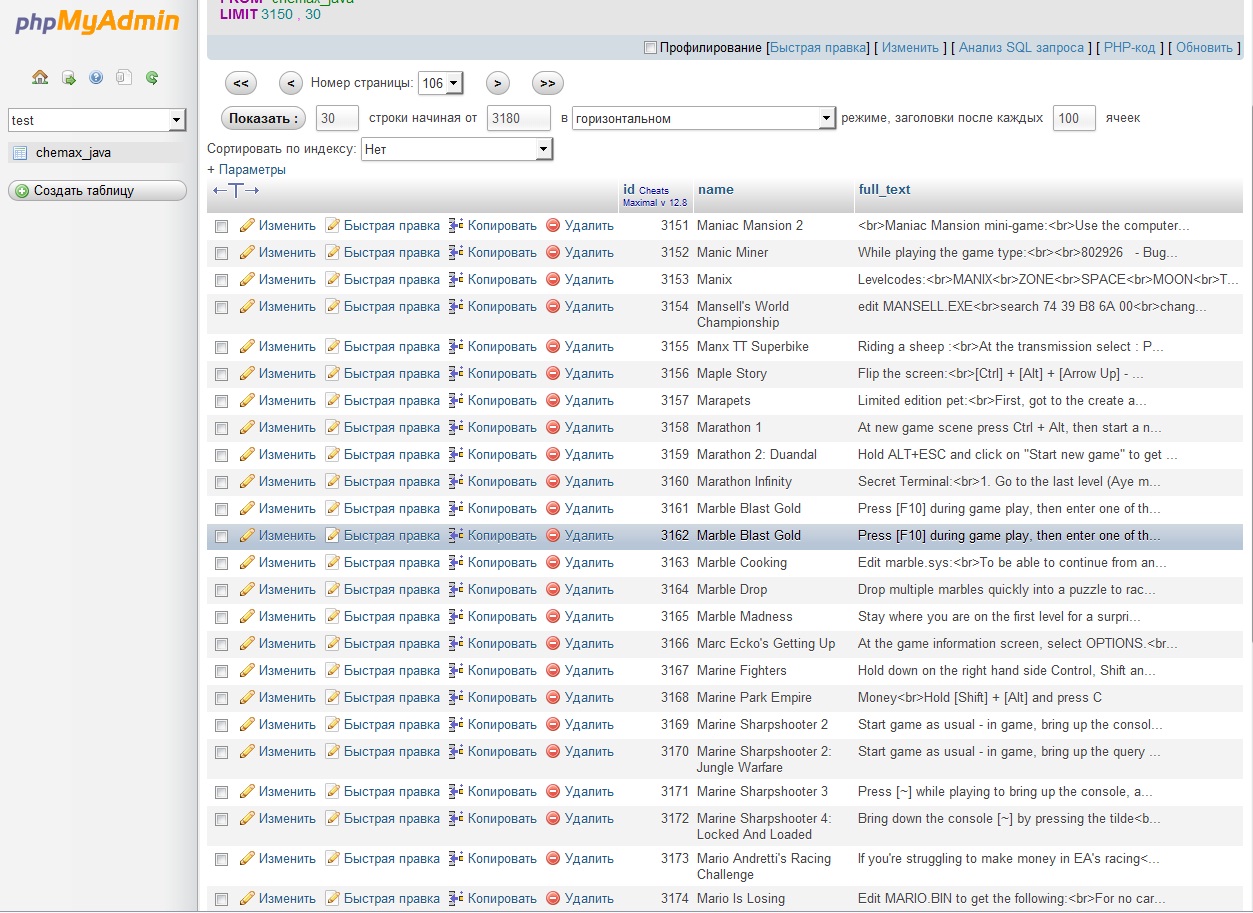Click copy icon for Marble Madness row
1253x913 pixels.
456,617
